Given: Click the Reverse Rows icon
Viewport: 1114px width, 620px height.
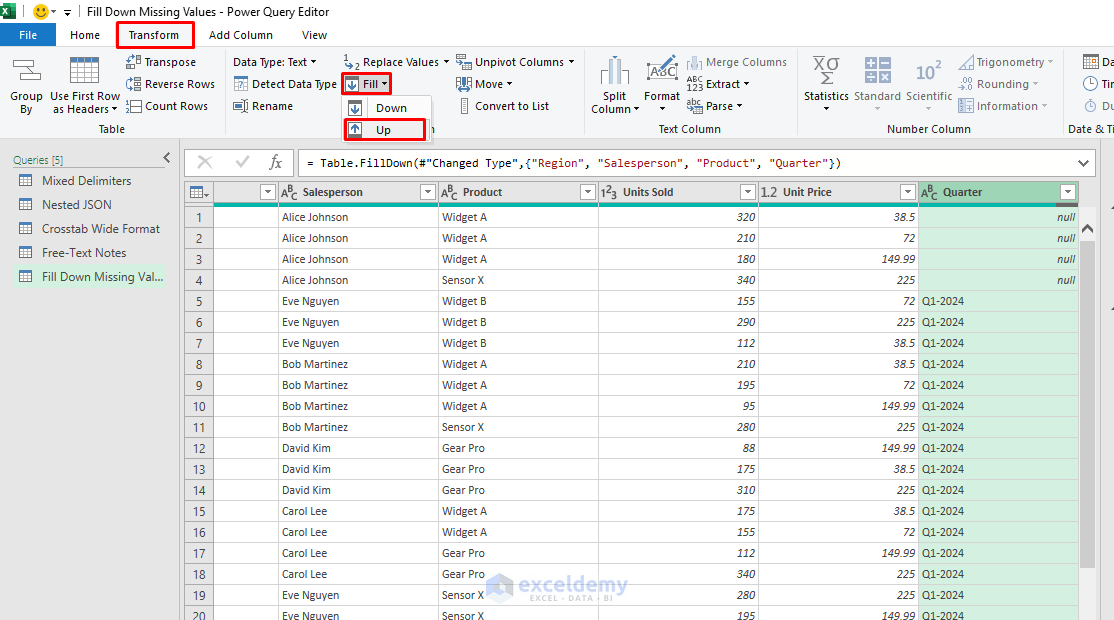Looking at the screenshot, I should click(x=134, y=84).
